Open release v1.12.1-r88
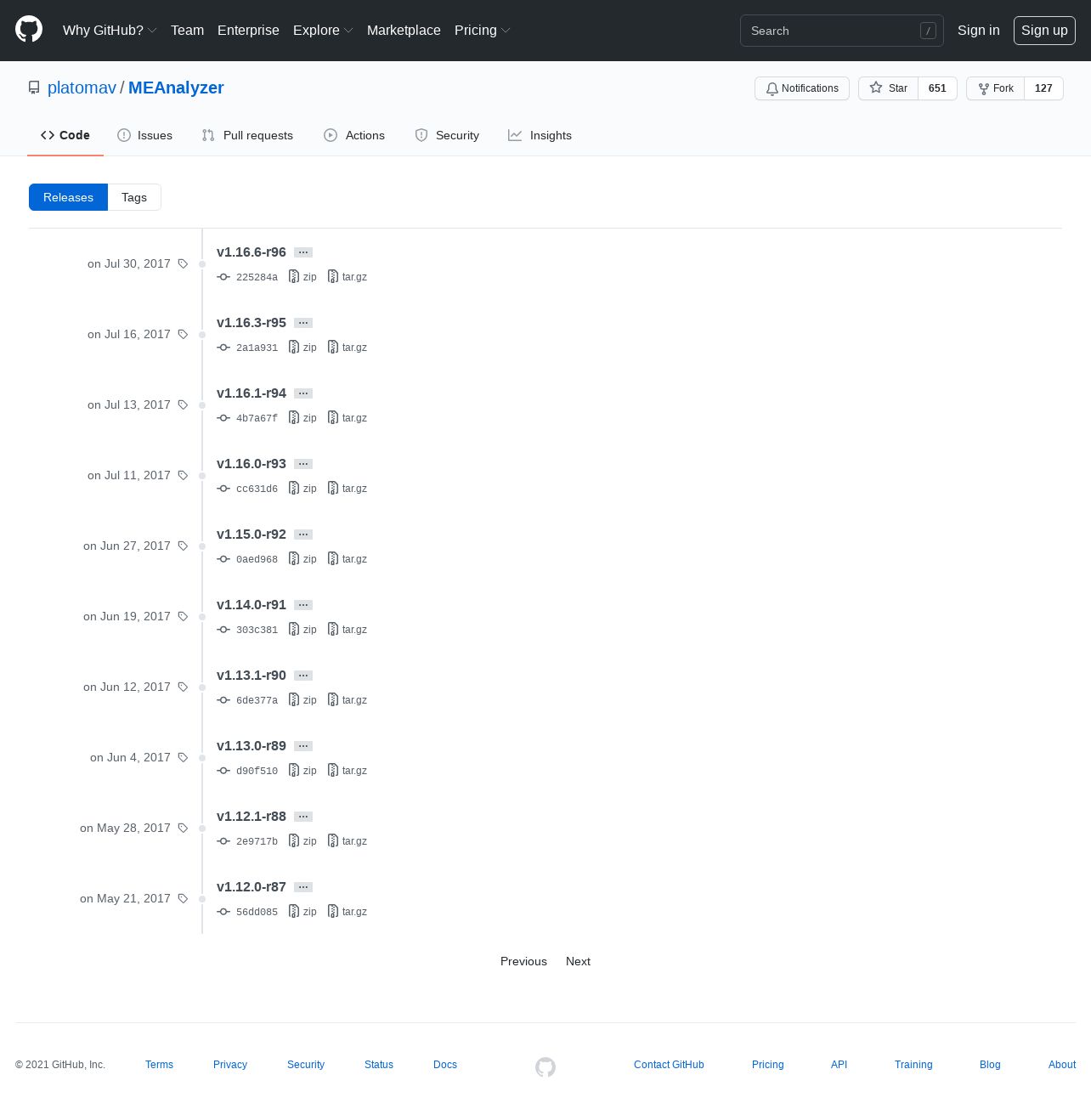 (x=252, y=817)
